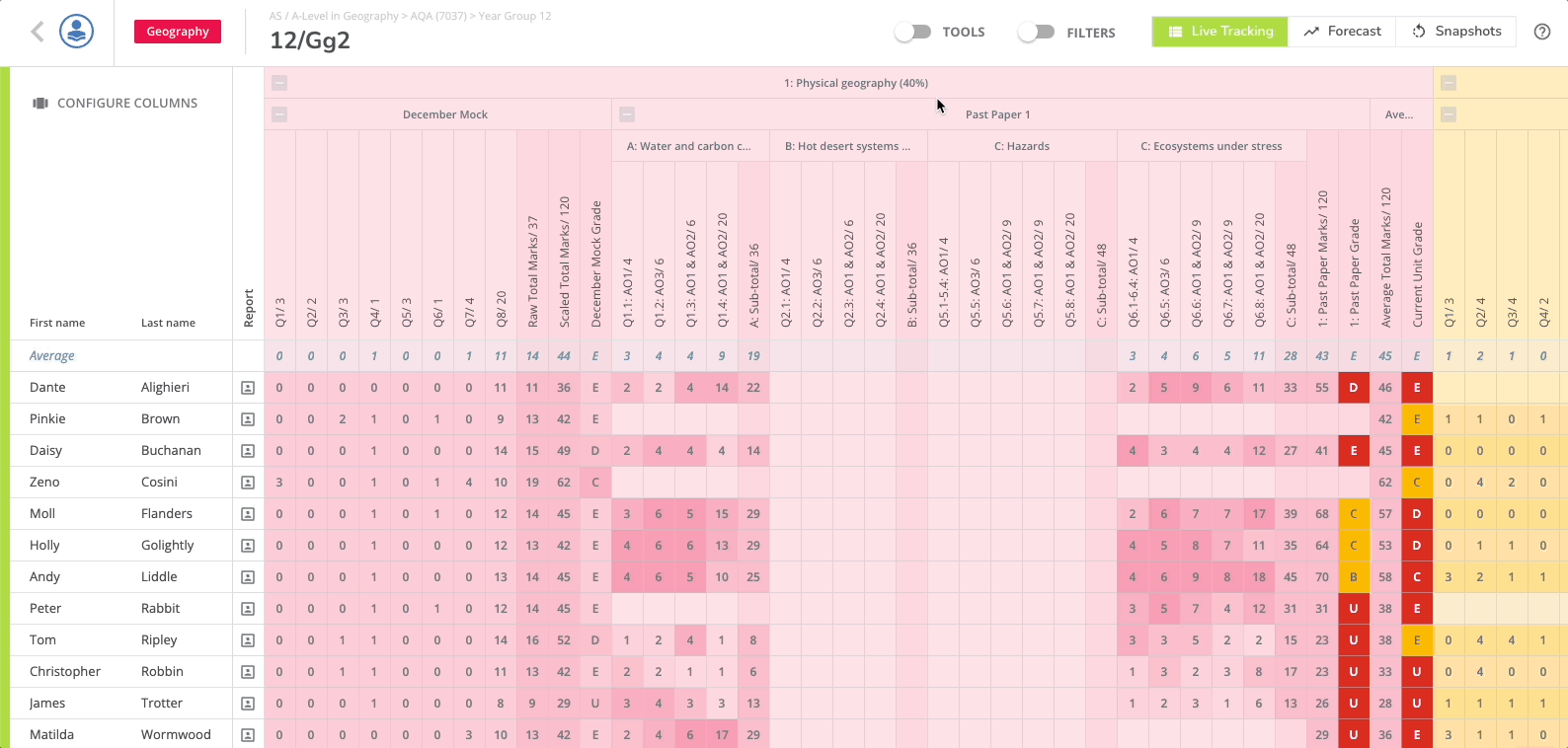Enable the TOOLS toggle switch
The image size is (1568, 748).
(x=912, y=32)
